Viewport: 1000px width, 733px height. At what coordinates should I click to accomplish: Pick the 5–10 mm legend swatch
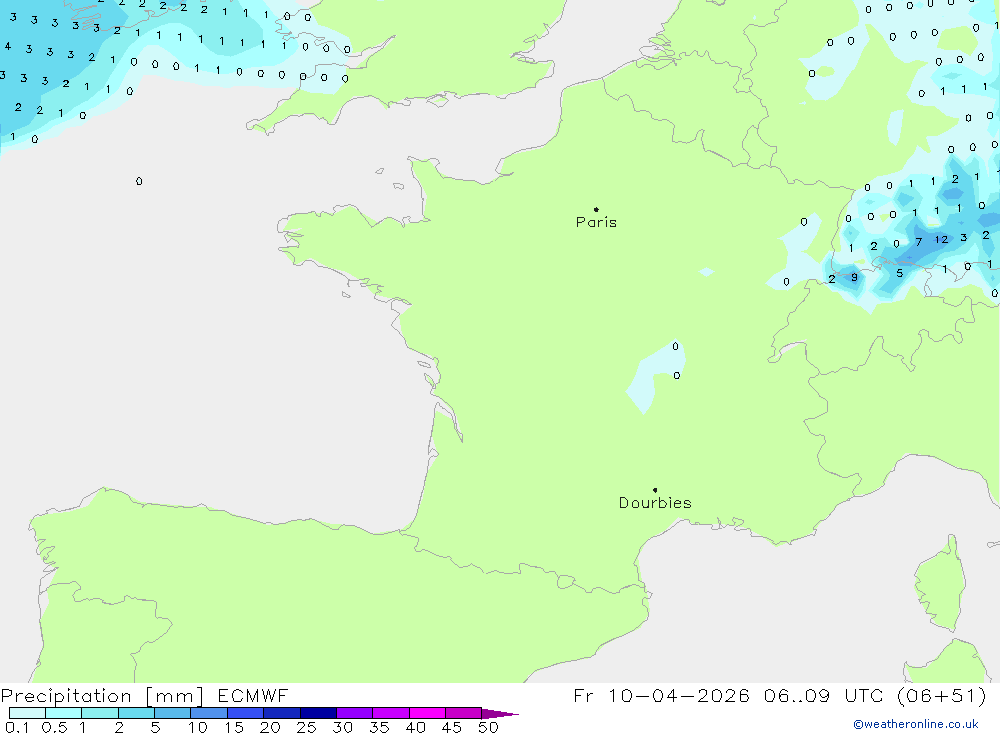tap(173, 713)
